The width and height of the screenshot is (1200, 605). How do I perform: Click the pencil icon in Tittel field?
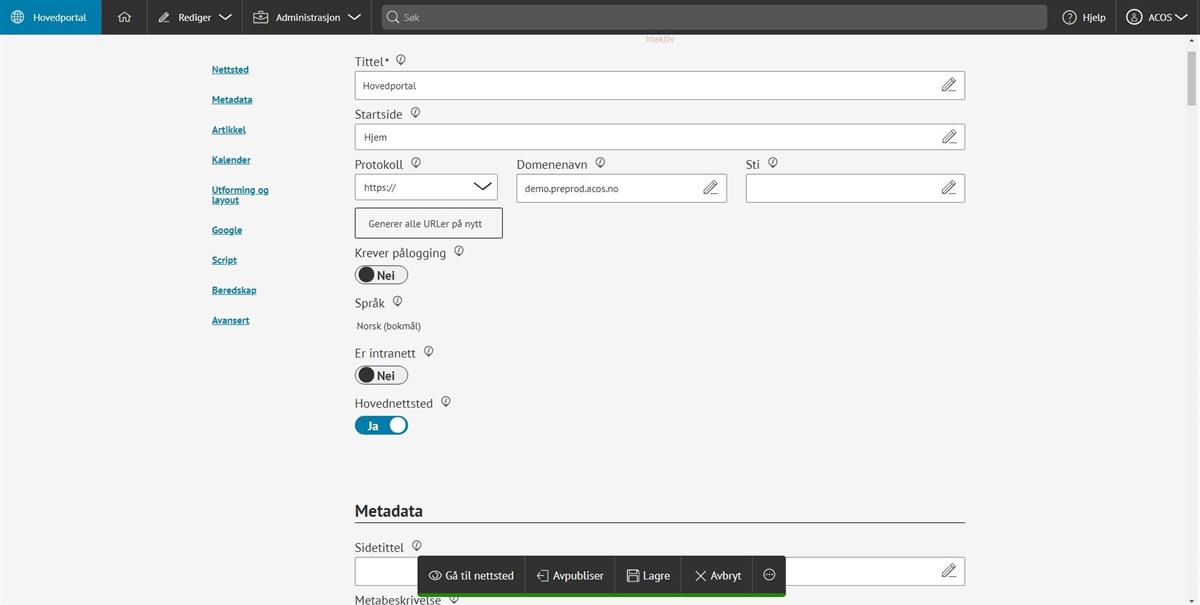pos(948,85)
